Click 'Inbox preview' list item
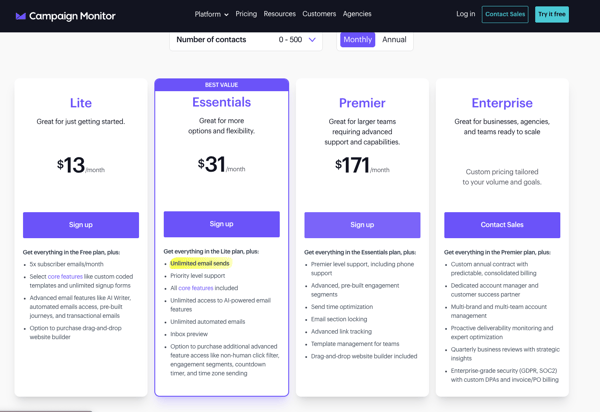 click(x=189, y=334)
